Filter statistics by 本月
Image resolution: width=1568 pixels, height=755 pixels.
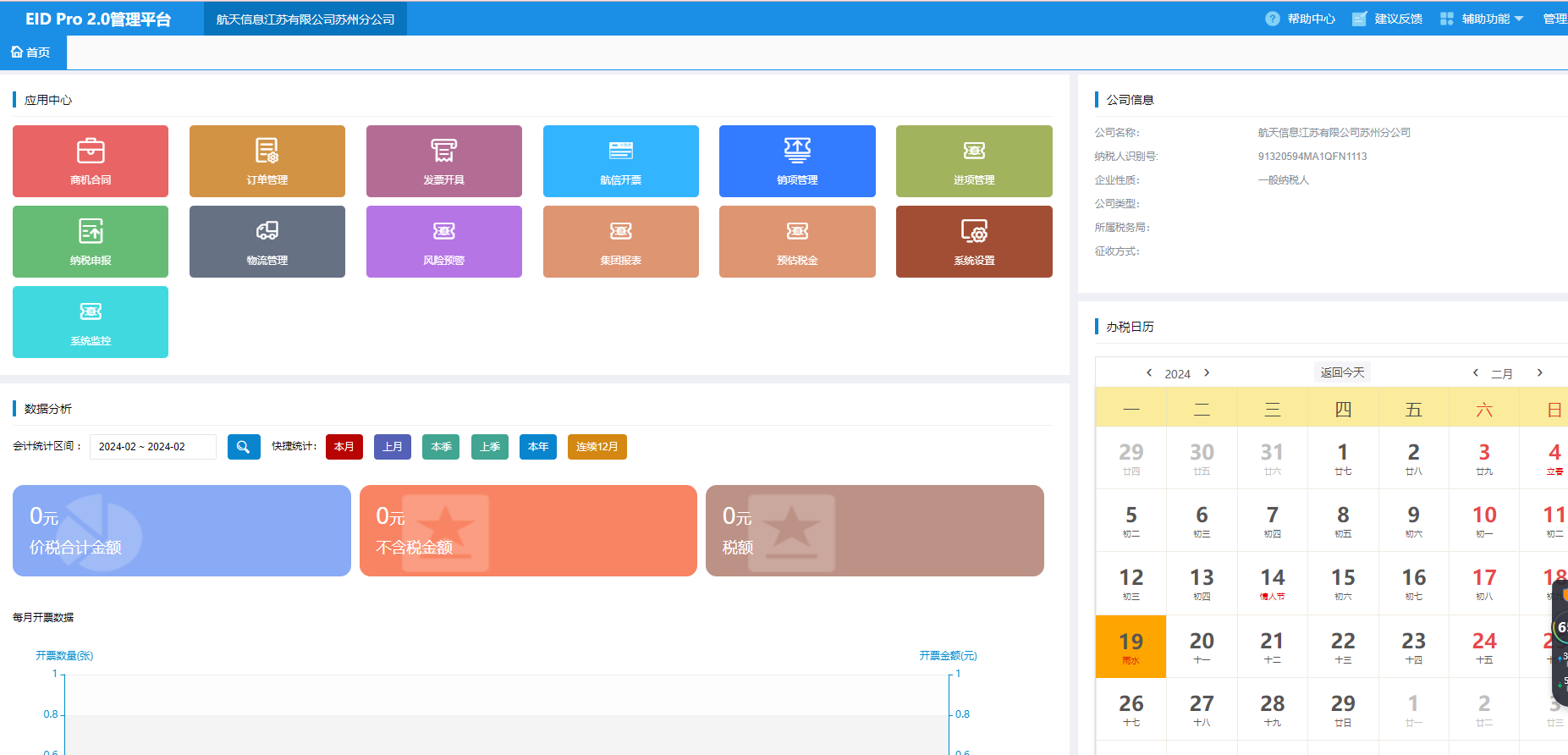pyautogui.click(x=344, y=447)
